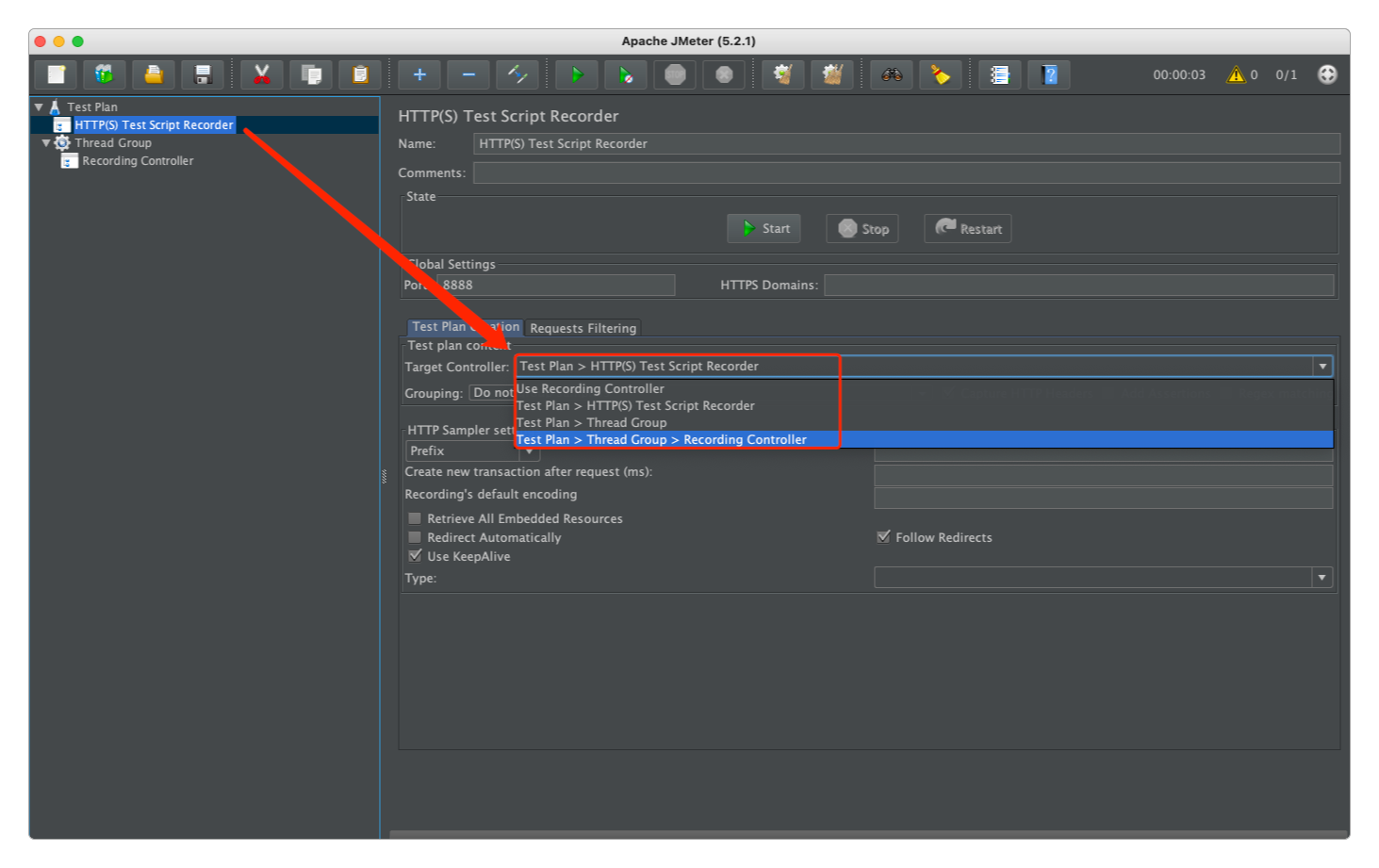Click the Create new transaction after request field
Viewport: 1379px width, 868px height.
point(1104,474)
